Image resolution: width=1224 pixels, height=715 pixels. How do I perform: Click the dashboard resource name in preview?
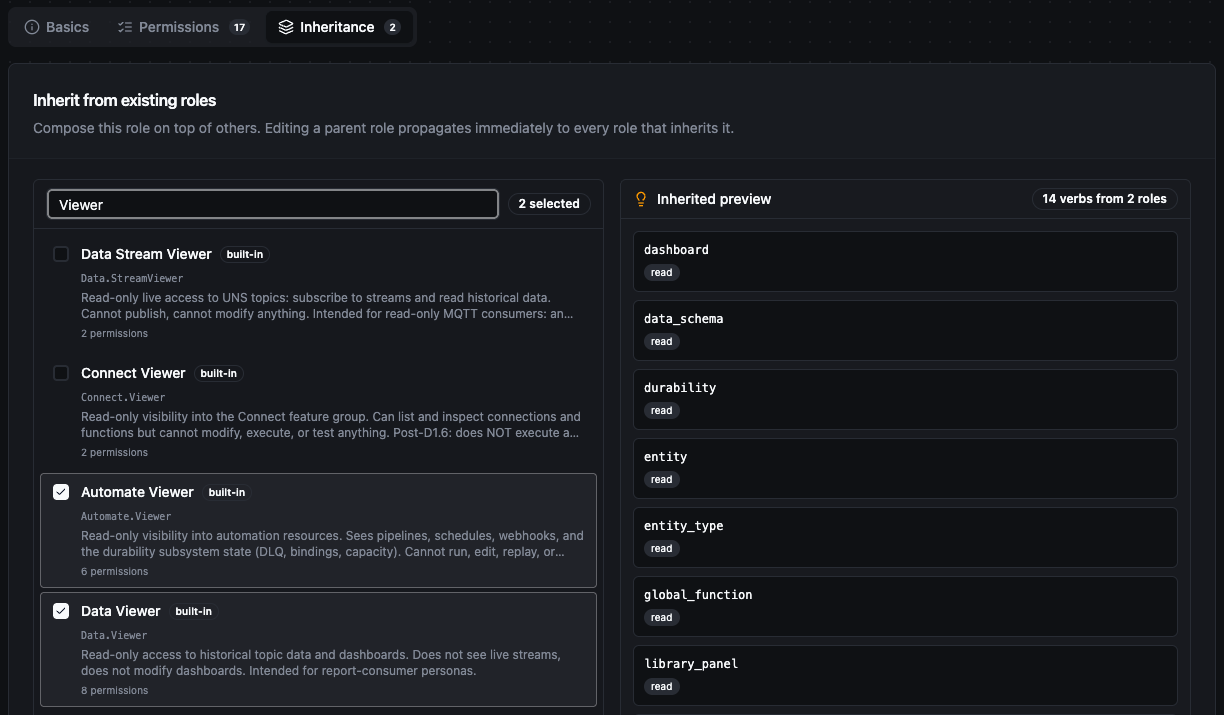coord(676,250)
